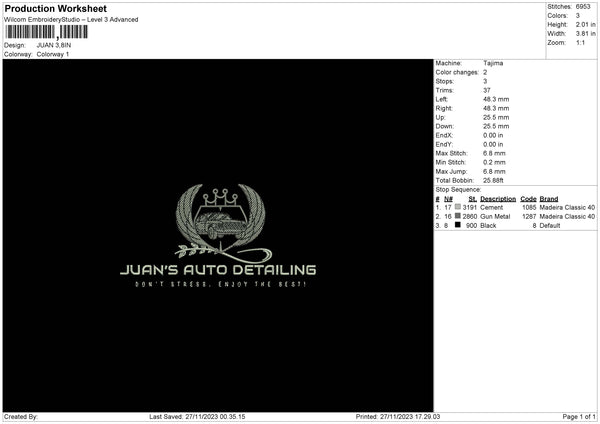Click the Stitches count 6953
This screenshot has height=424, width=600.
[583, 7]
